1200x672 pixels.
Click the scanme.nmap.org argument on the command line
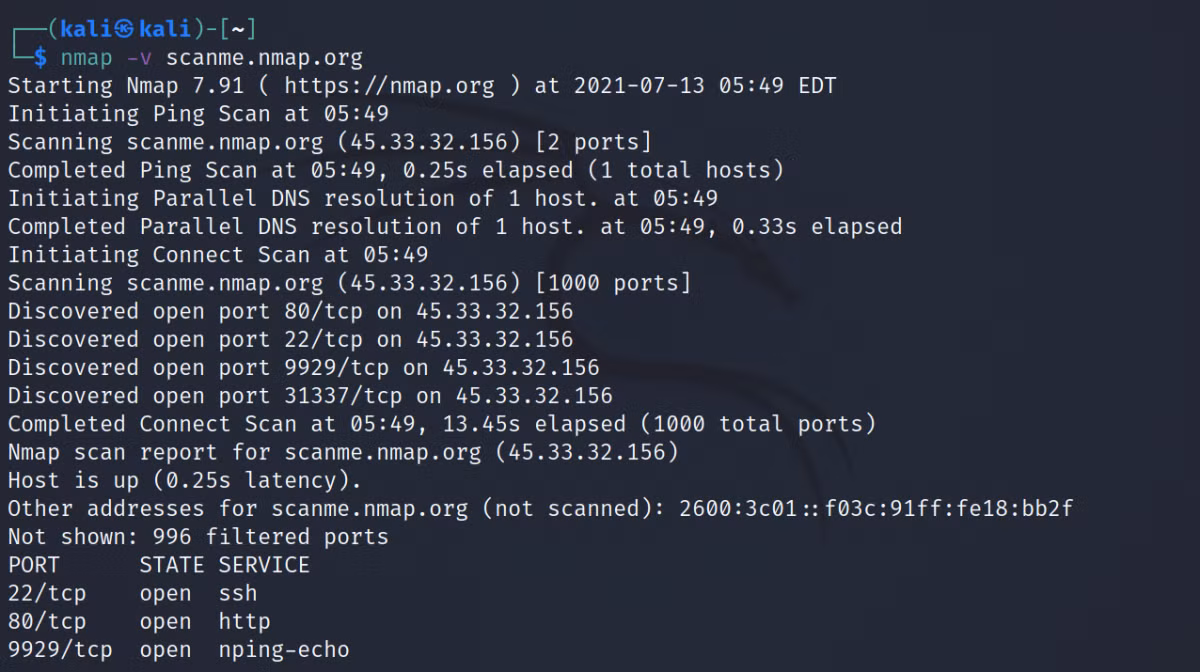click(264, 58)
